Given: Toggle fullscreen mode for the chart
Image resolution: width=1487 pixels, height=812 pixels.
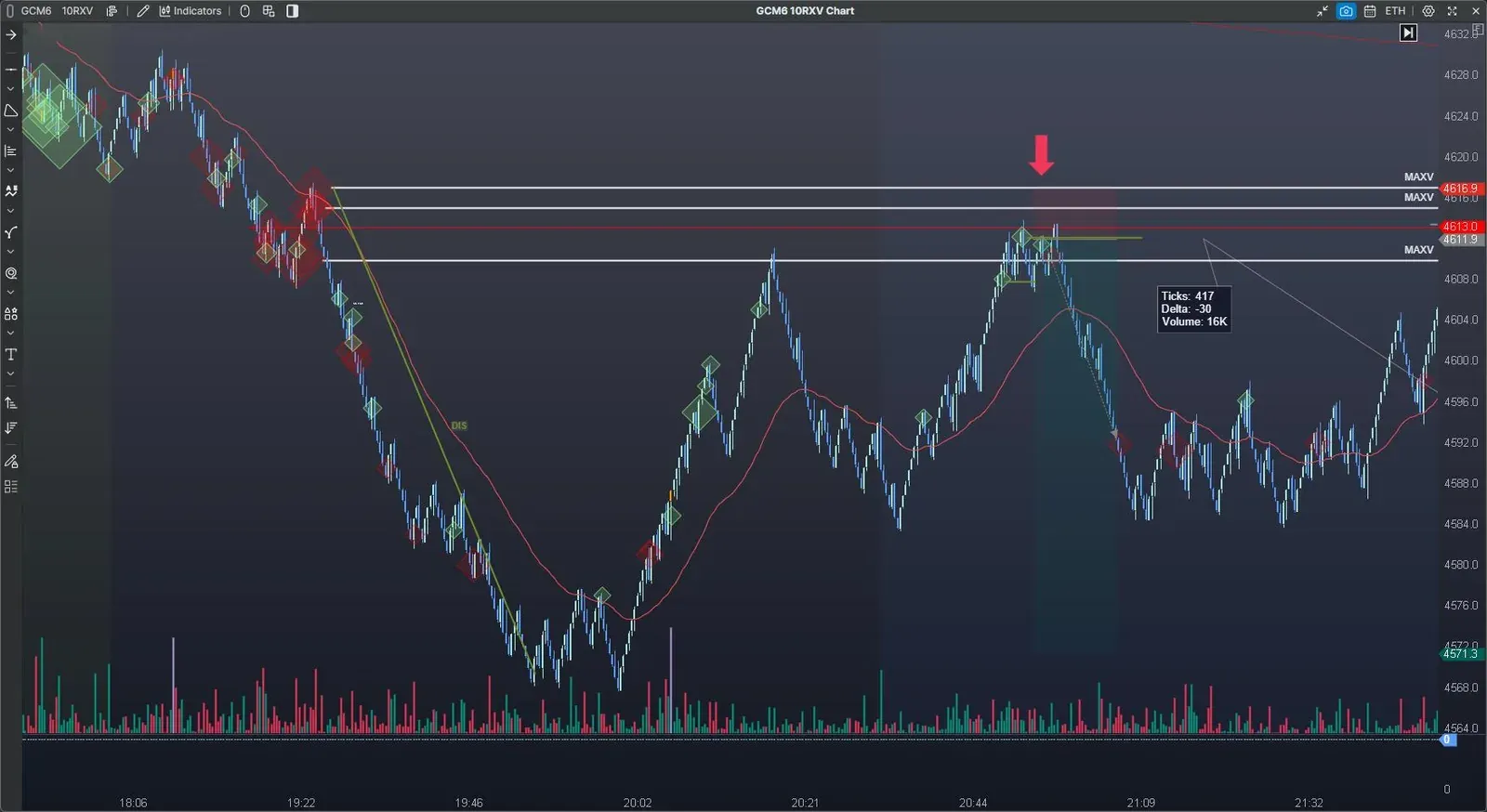Looking at the screenshot, I should point(1452,11).
